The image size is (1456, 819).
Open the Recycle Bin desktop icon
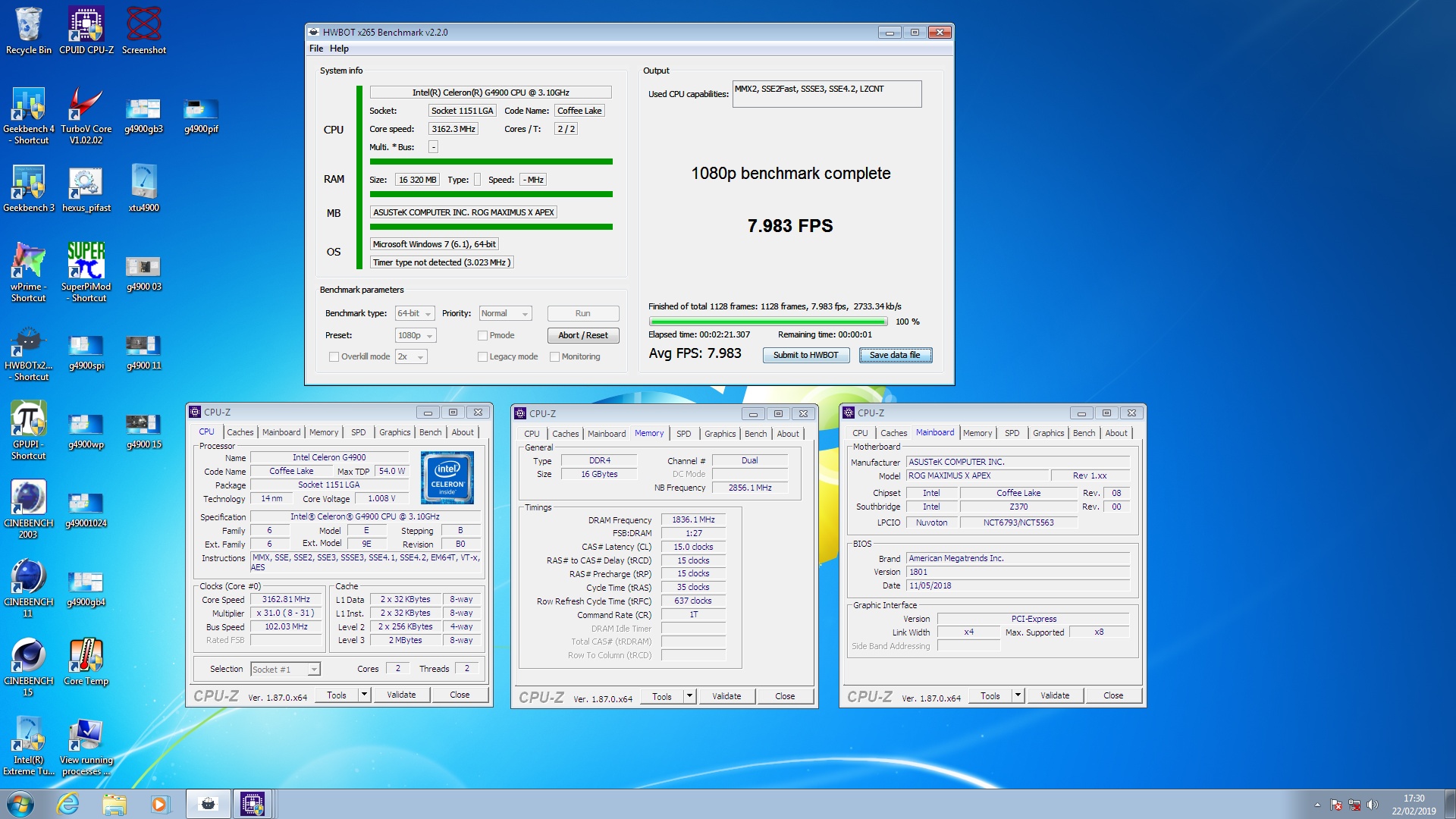coord(29,30)
